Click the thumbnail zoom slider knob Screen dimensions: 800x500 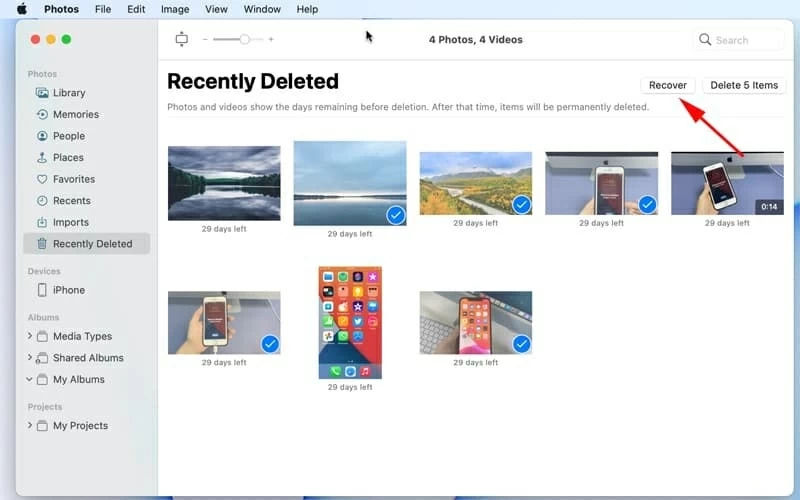[244, 40]
